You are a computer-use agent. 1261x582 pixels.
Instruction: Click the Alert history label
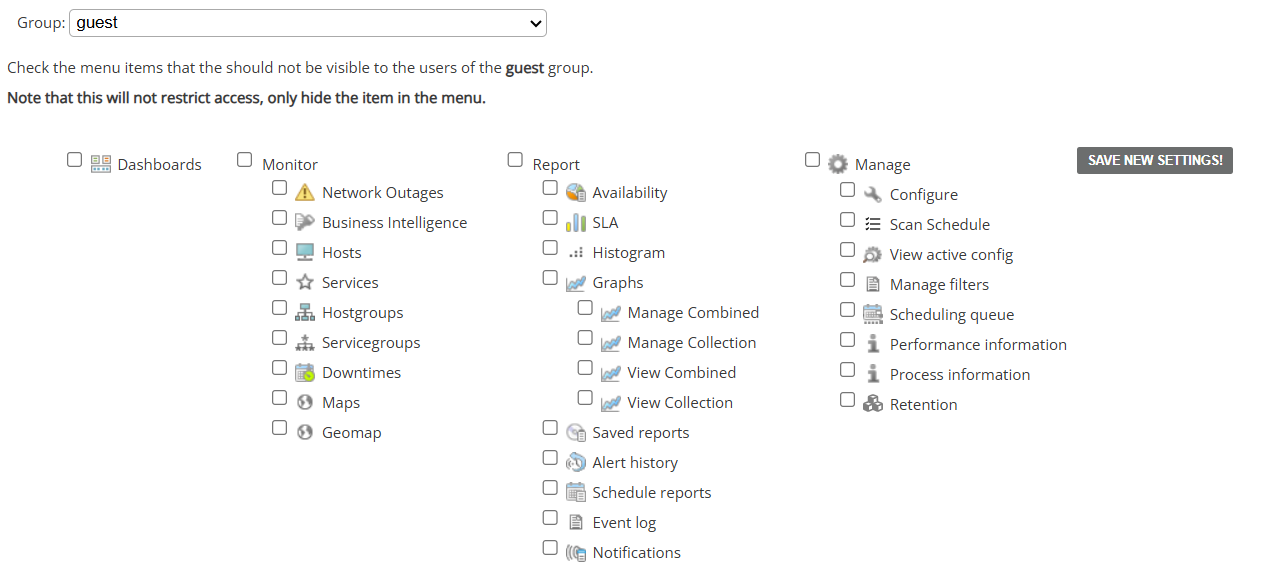635,463
